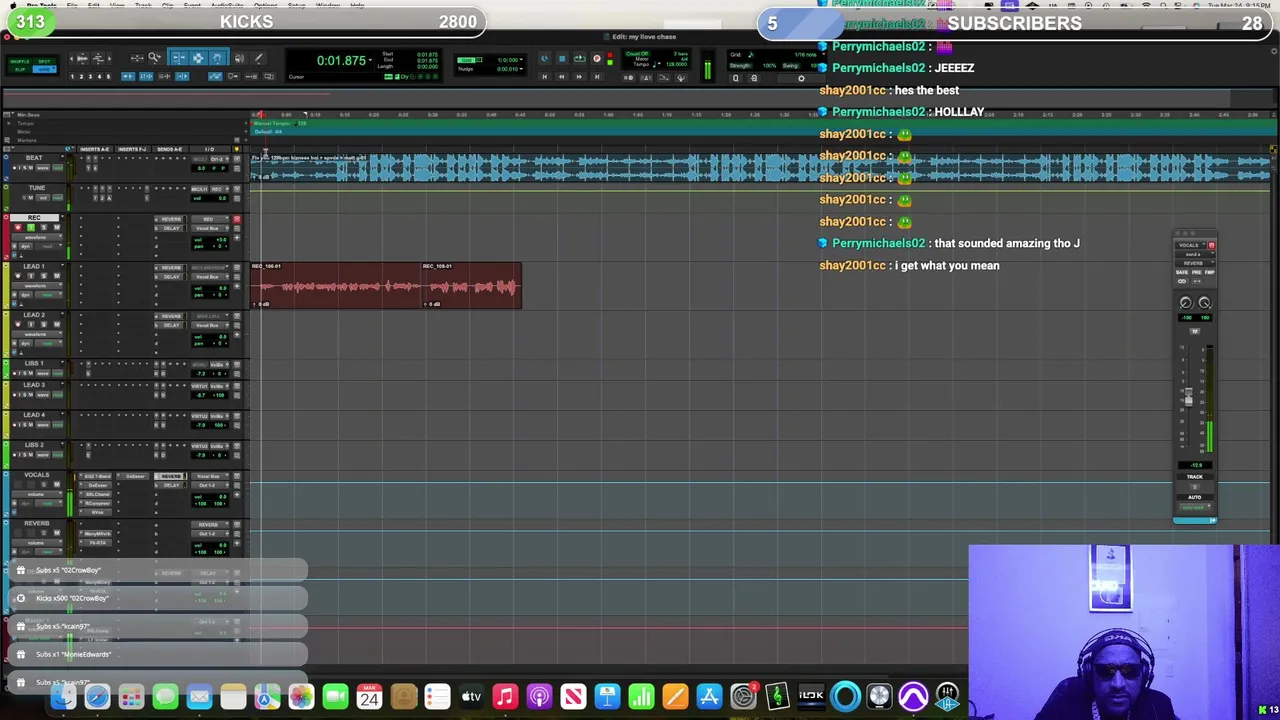Select the Zoomer tool magnifier
Image resolution: width=1280 pixels, height=720 pixels.
pos(154,58)
